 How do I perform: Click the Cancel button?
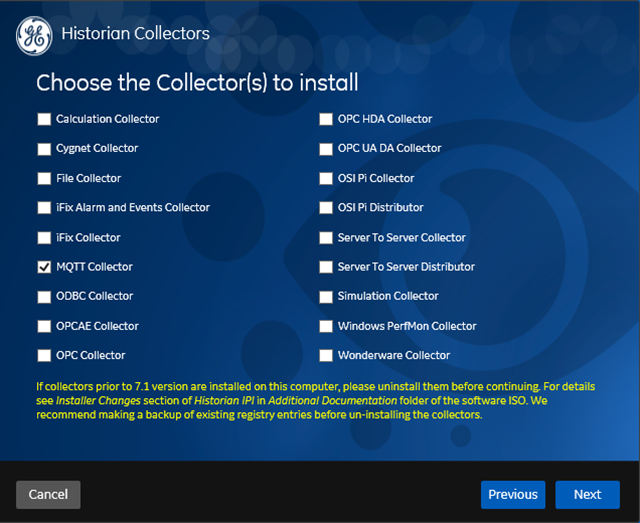pyautogui.click(x=48, y=494)
